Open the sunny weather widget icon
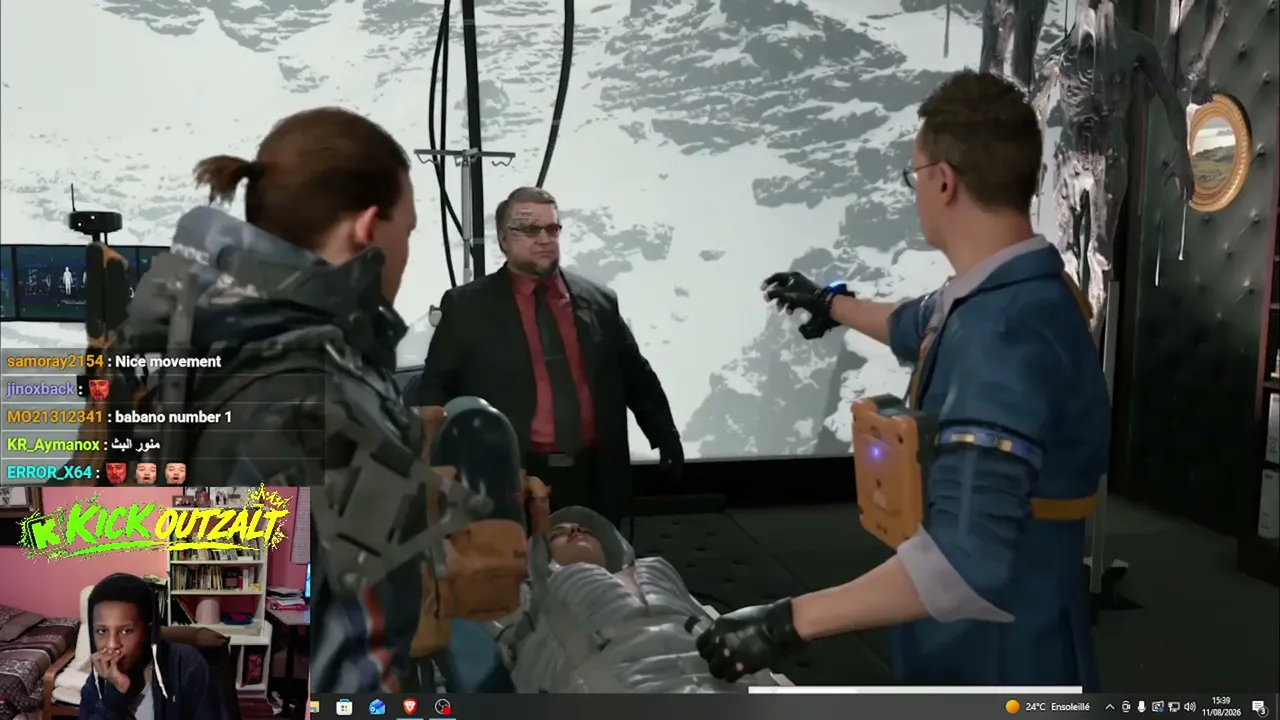 [x=1013, y=707]
